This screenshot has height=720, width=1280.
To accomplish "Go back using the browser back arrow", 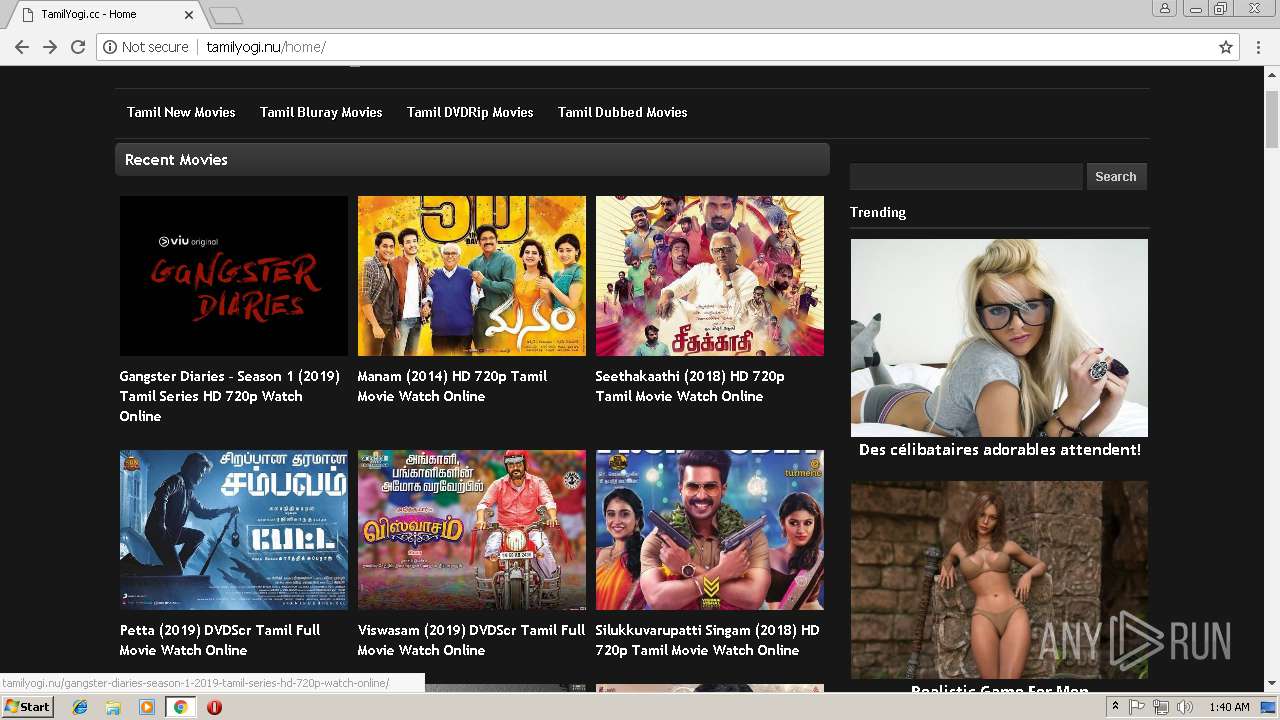I will pyautogui.click(x=22, y=47).
